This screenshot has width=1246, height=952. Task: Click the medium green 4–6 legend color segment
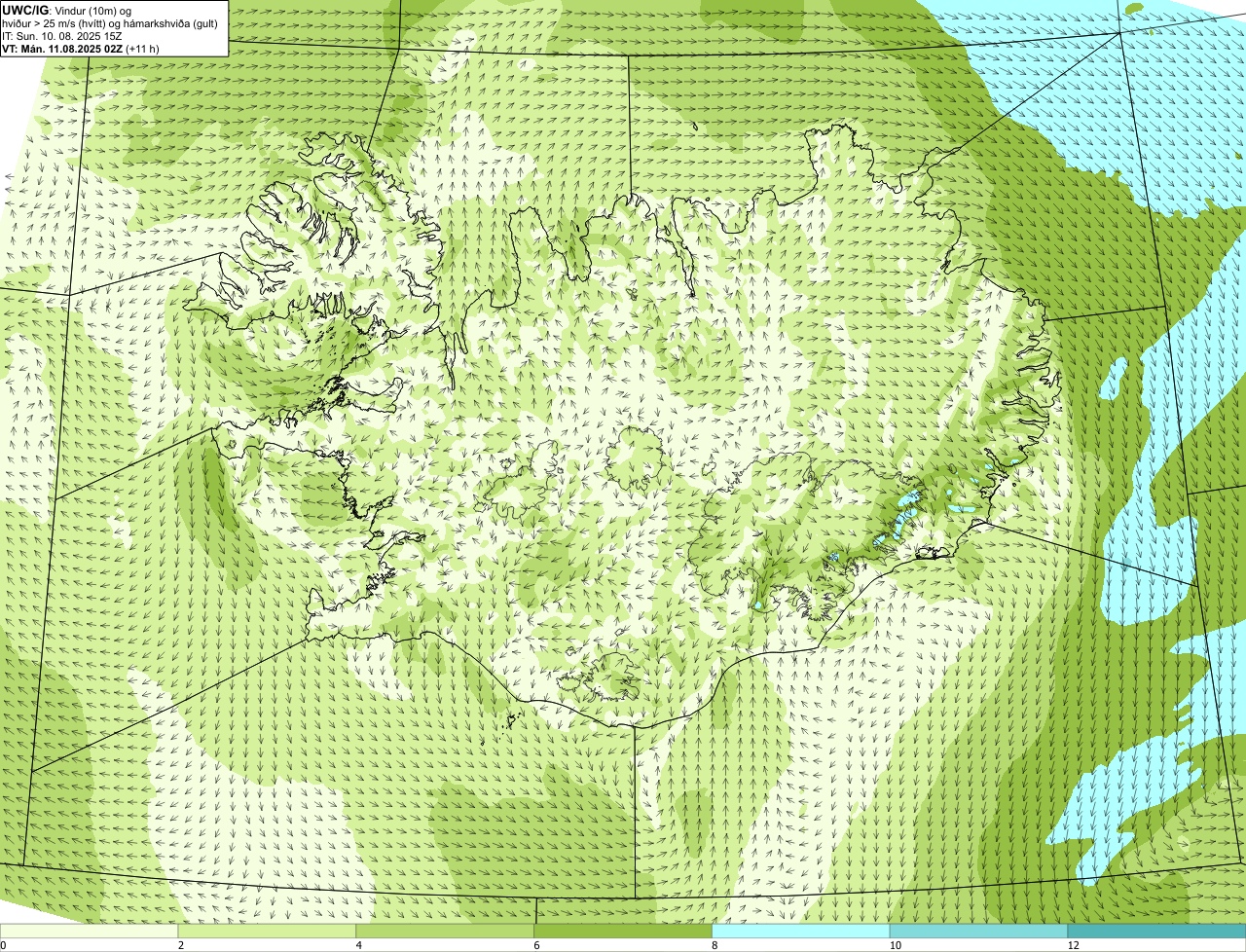(x=446, y=932)
